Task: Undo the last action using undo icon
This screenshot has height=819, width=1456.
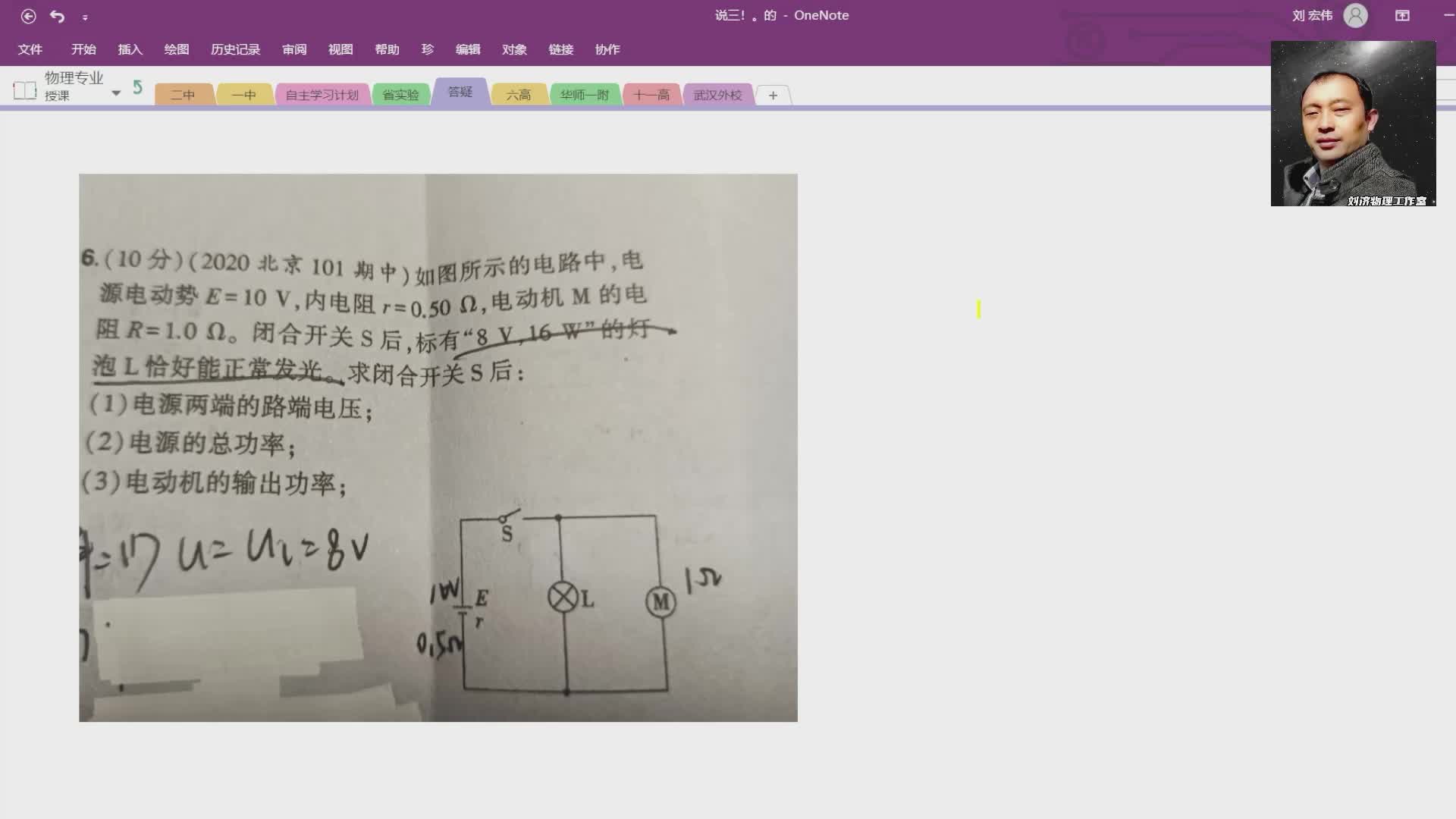Action: pyautogui.click(x=57, y=15)
